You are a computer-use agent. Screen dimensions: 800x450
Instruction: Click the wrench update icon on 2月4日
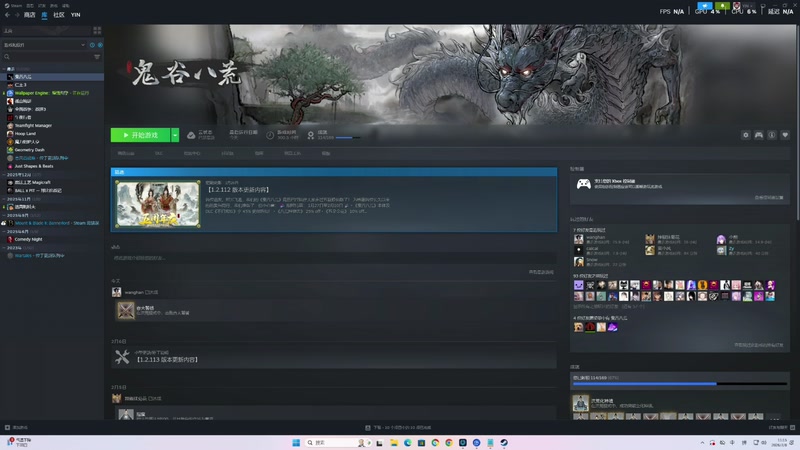pyautogui.click(x=122, y=357)
